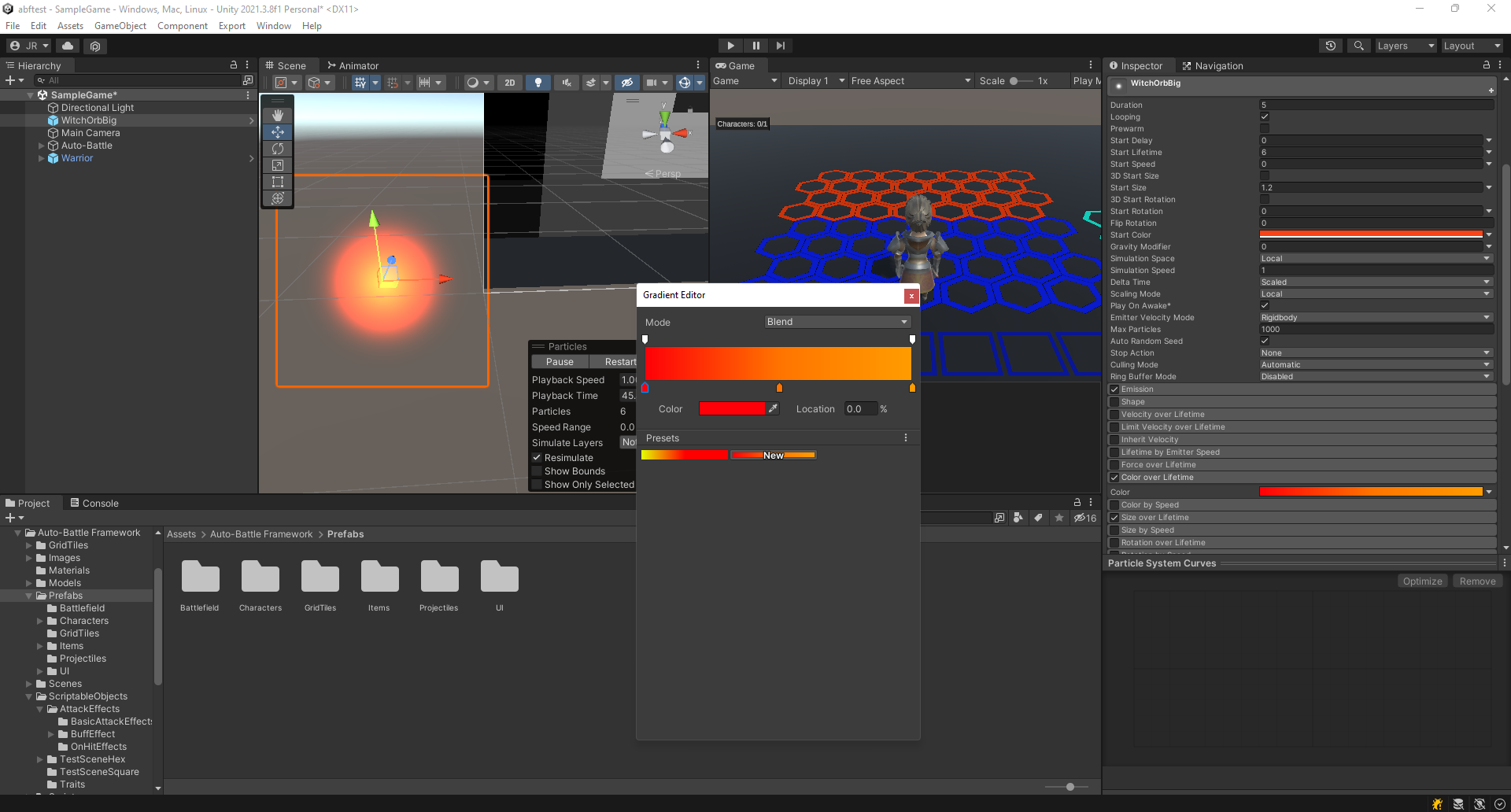Expand the Characters folder in Project tree

tap(40, 621)
